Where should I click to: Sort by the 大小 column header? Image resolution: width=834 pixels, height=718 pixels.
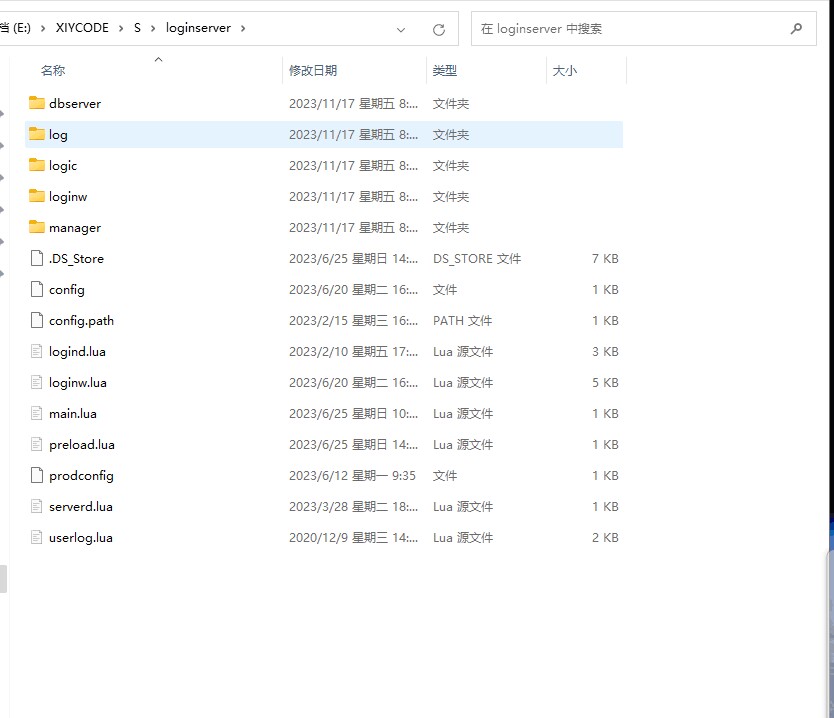coord(564,71)
